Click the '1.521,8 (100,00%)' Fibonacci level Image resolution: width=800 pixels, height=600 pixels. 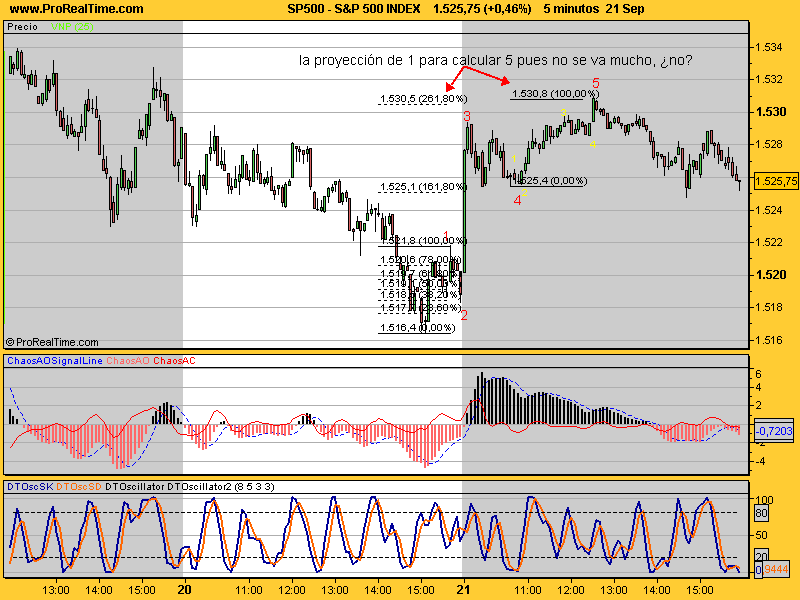(x=423, y=240)
